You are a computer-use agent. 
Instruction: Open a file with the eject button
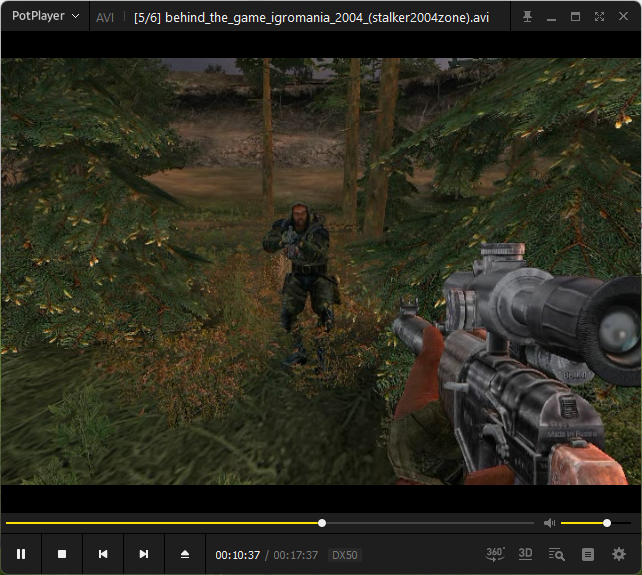(x=185, y=554)
